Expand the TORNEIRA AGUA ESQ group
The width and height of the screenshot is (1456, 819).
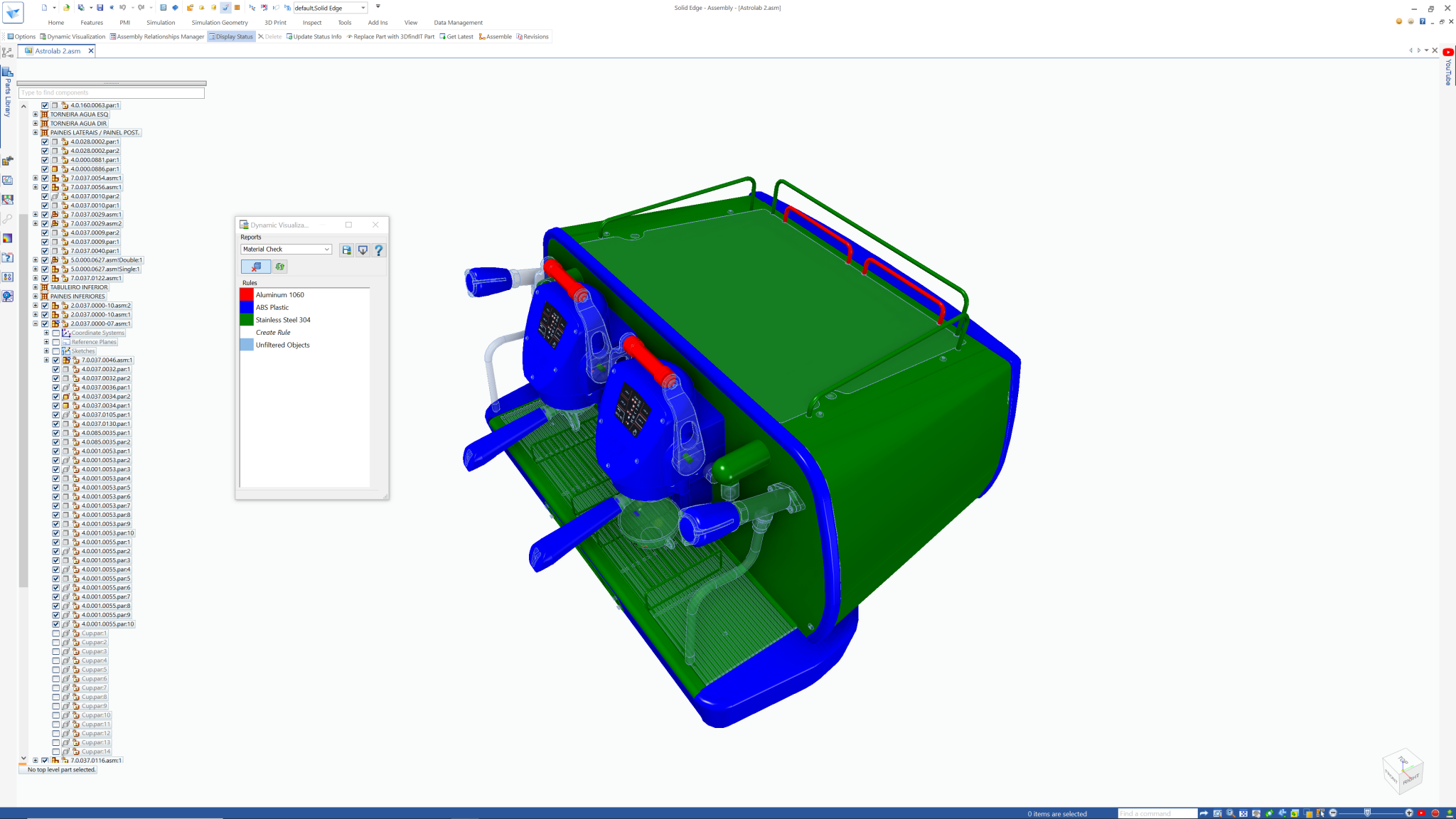coord(36,114)
